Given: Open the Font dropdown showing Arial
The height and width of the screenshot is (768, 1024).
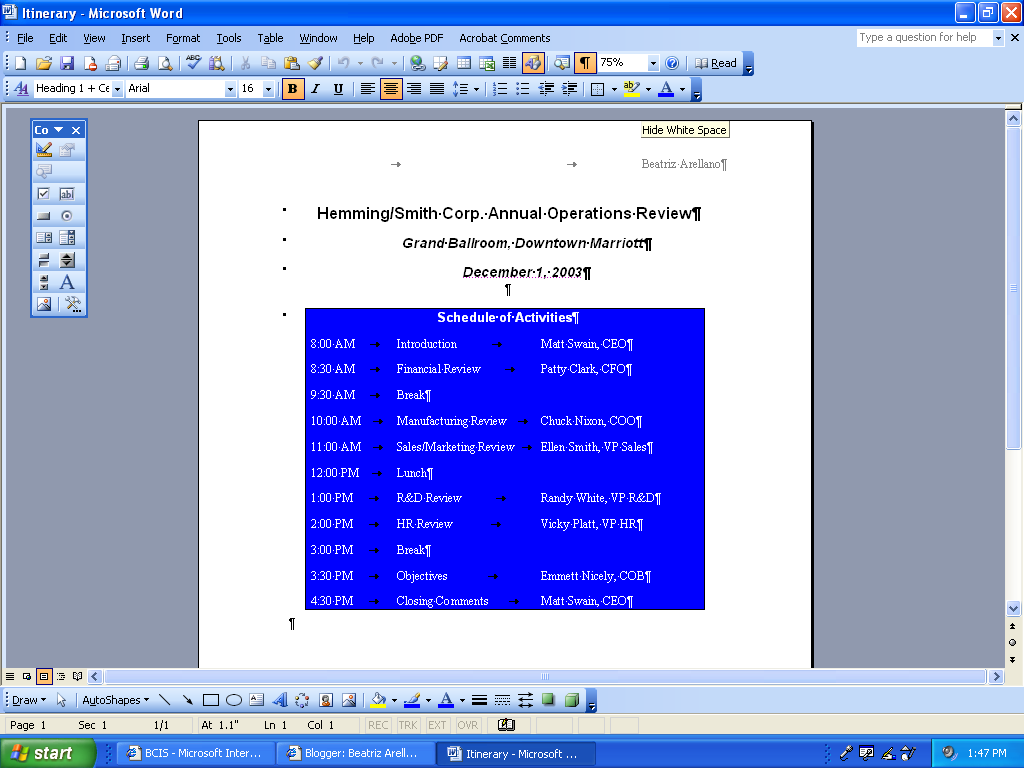Looking at the screenshot, I should [x=229, y=89].
